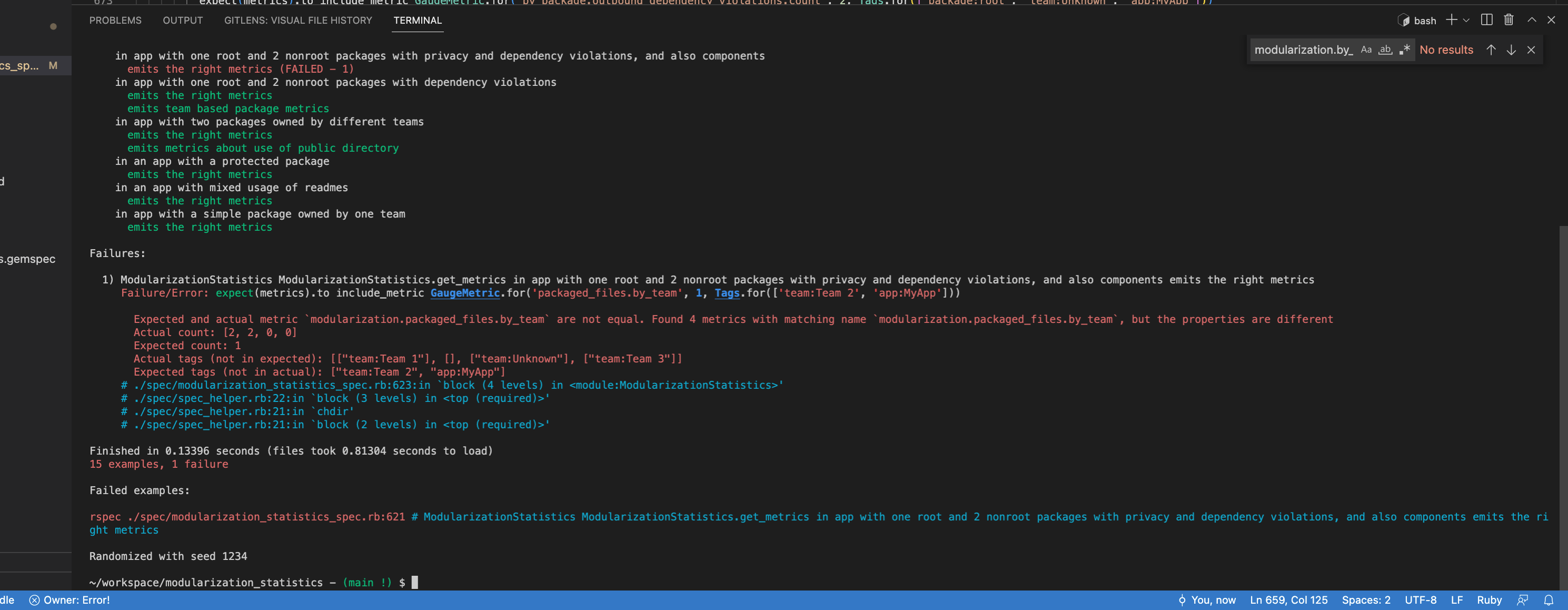
Task: Close the terminal find widget
Action: pos(1531,50)
